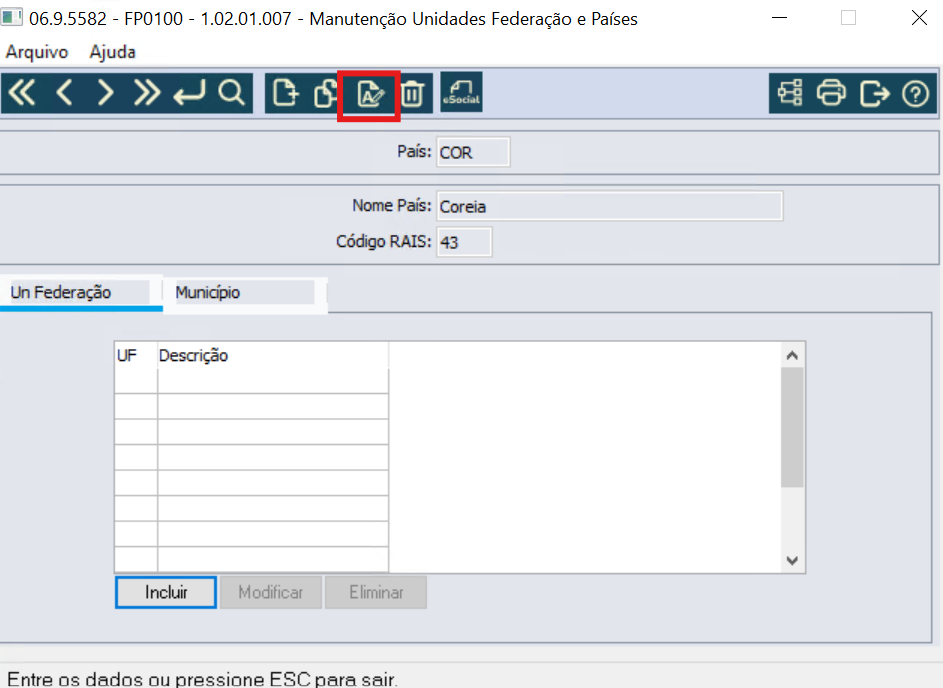Screen dimensions: 943x688
Task: Open the eSocial toolbar button
Action: [461, 92]
